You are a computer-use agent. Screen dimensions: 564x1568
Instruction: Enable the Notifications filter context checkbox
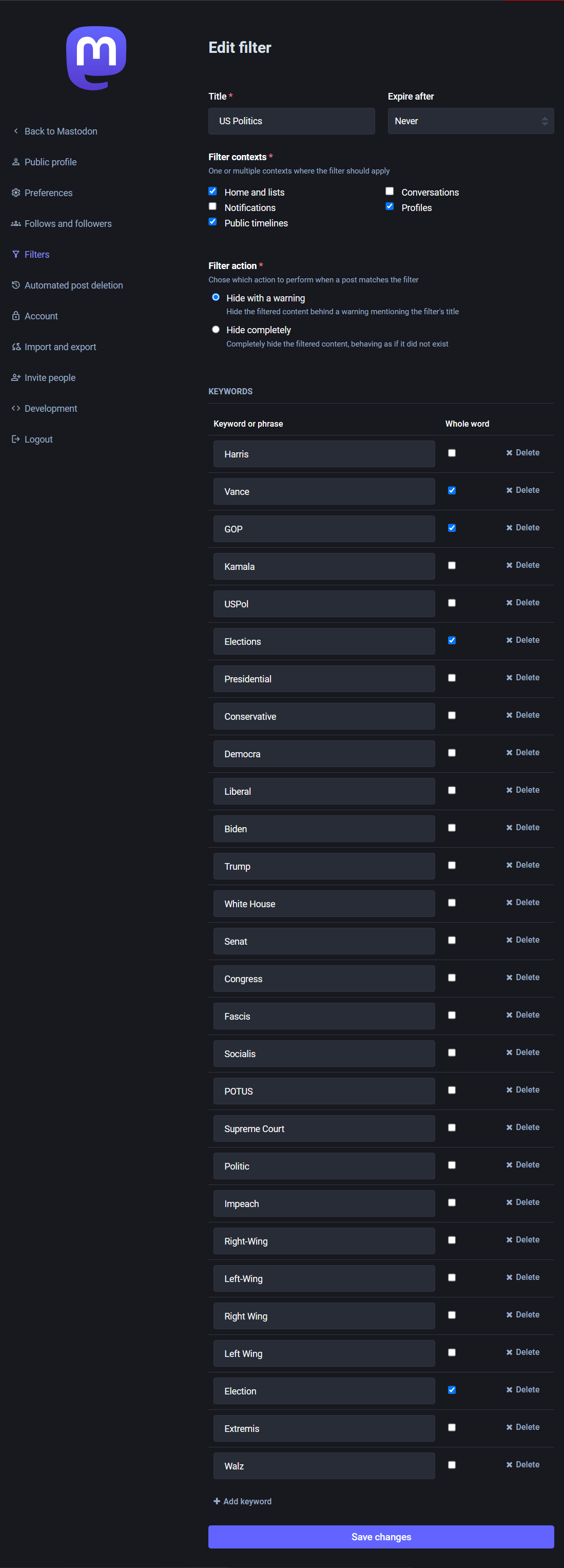(x=212, y=207)
